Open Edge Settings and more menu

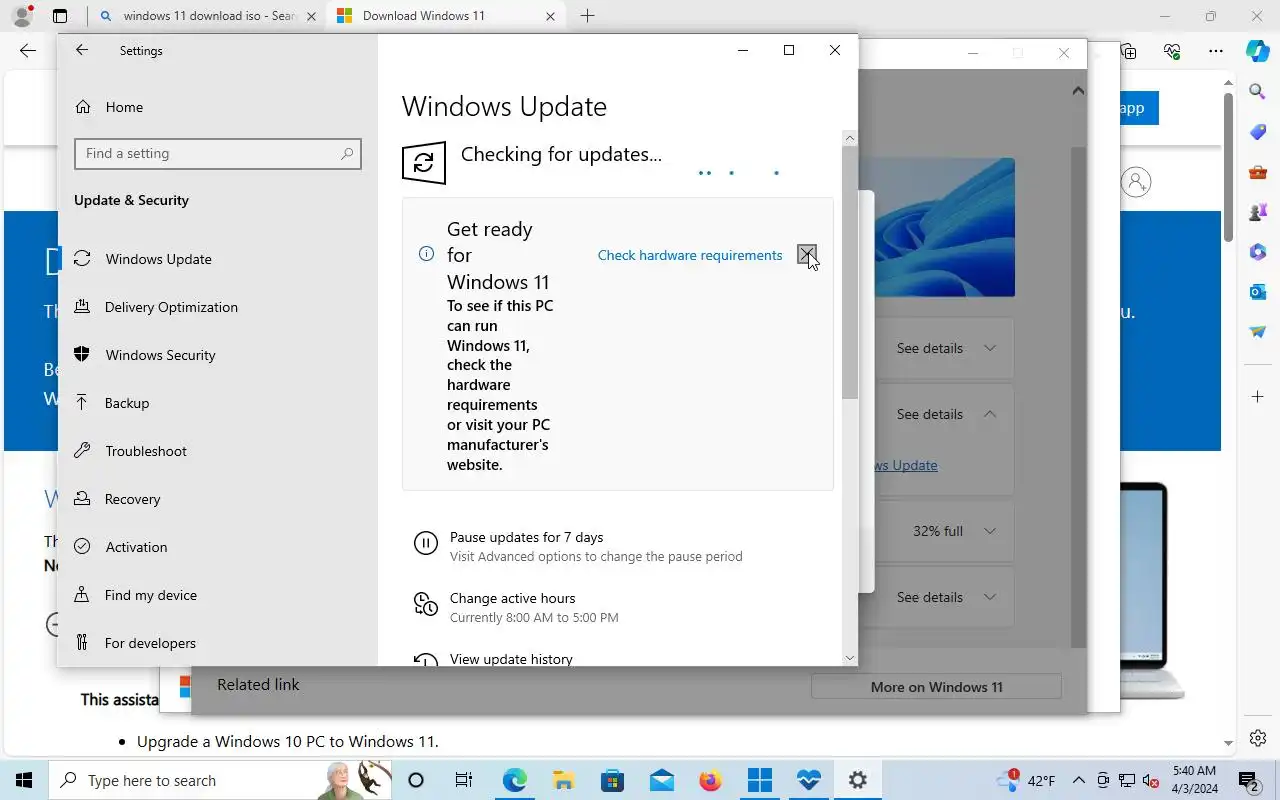point(1215,51)
